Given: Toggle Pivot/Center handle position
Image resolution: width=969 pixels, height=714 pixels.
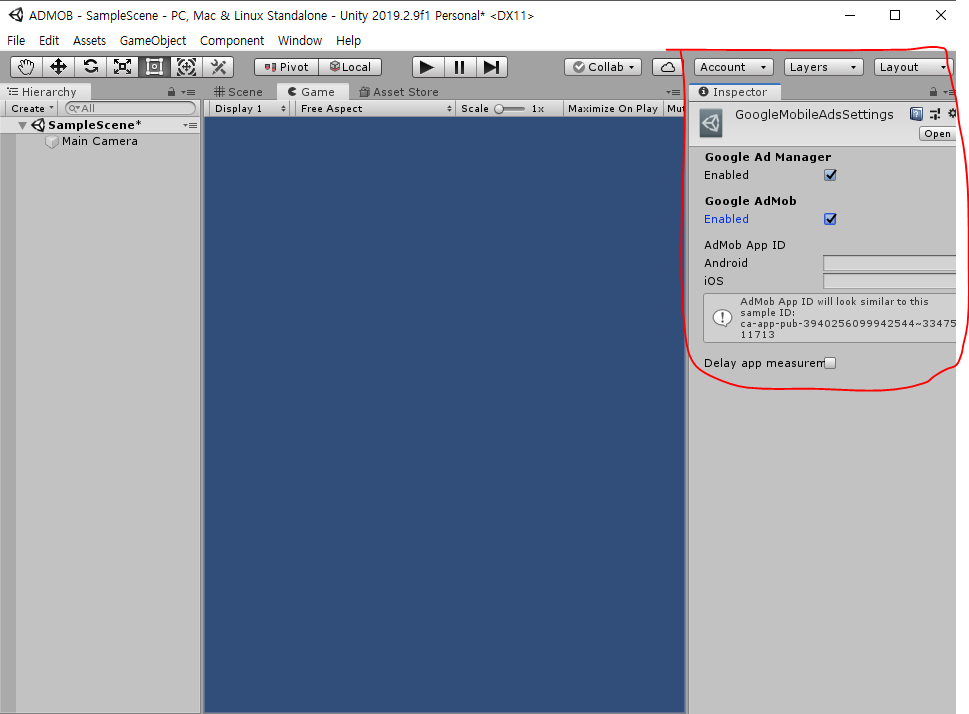Looking at the screenshot, I should point(287,67).
